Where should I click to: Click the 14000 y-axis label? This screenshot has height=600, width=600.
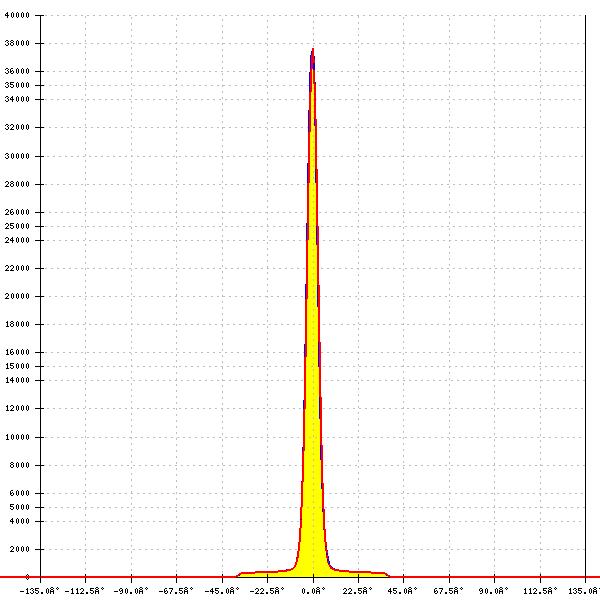pyautogui.click(x=17, y=380)
